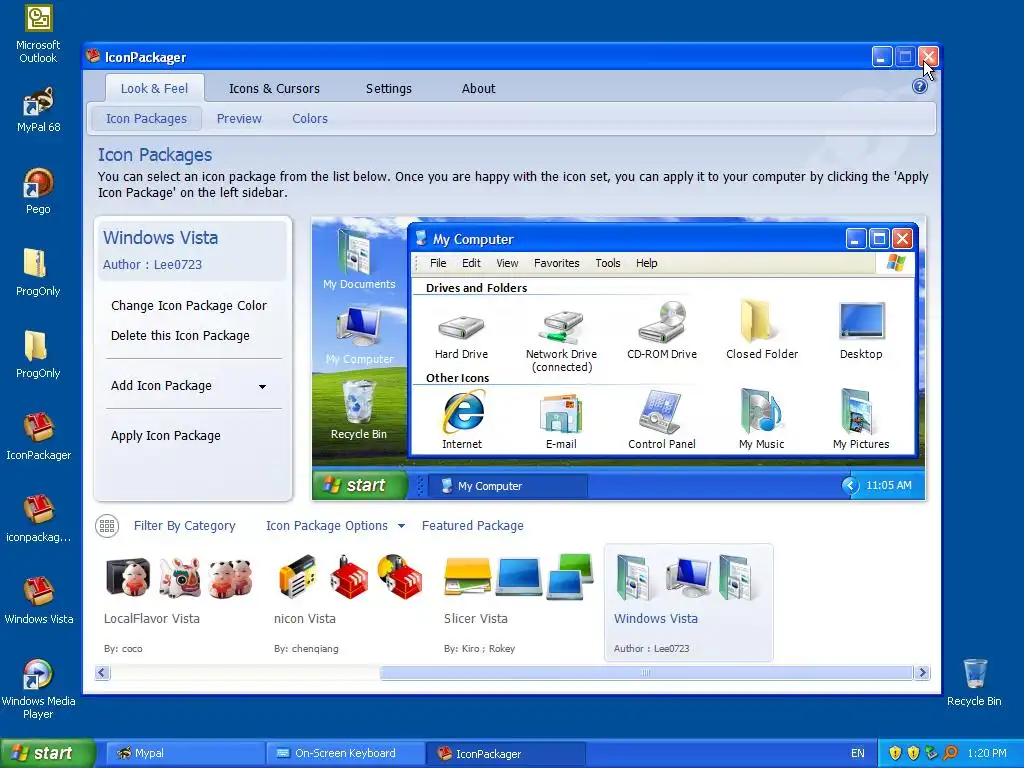Click the magnifier icon in system tray

[950, 753]
